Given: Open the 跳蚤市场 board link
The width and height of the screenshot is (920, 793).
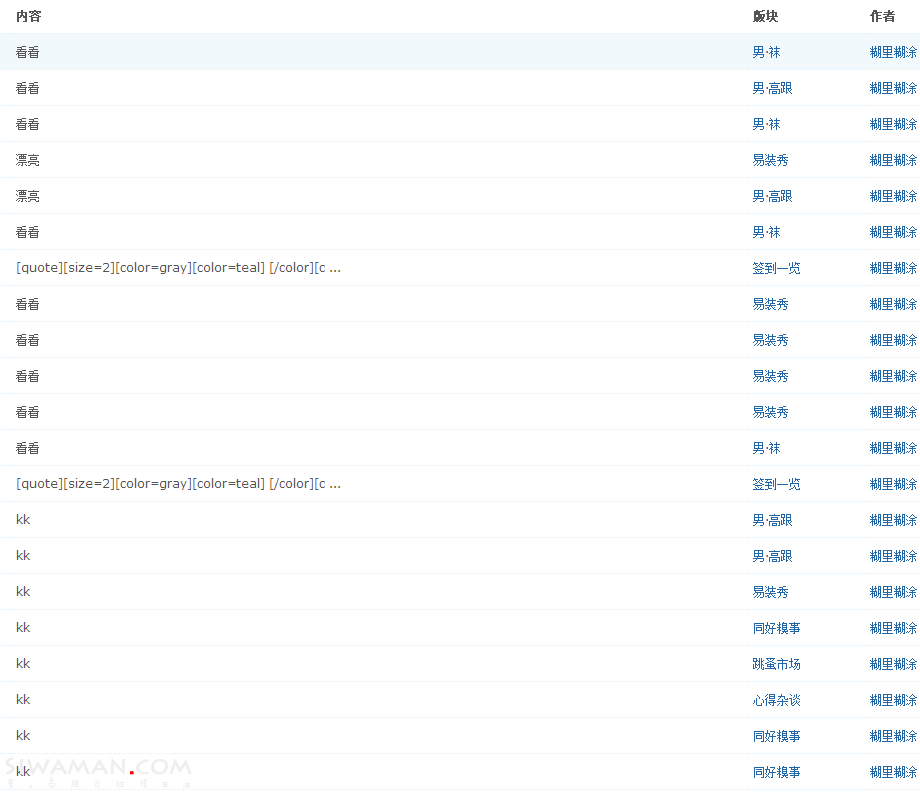Looking at the screenshot, I should coord(776,664).
